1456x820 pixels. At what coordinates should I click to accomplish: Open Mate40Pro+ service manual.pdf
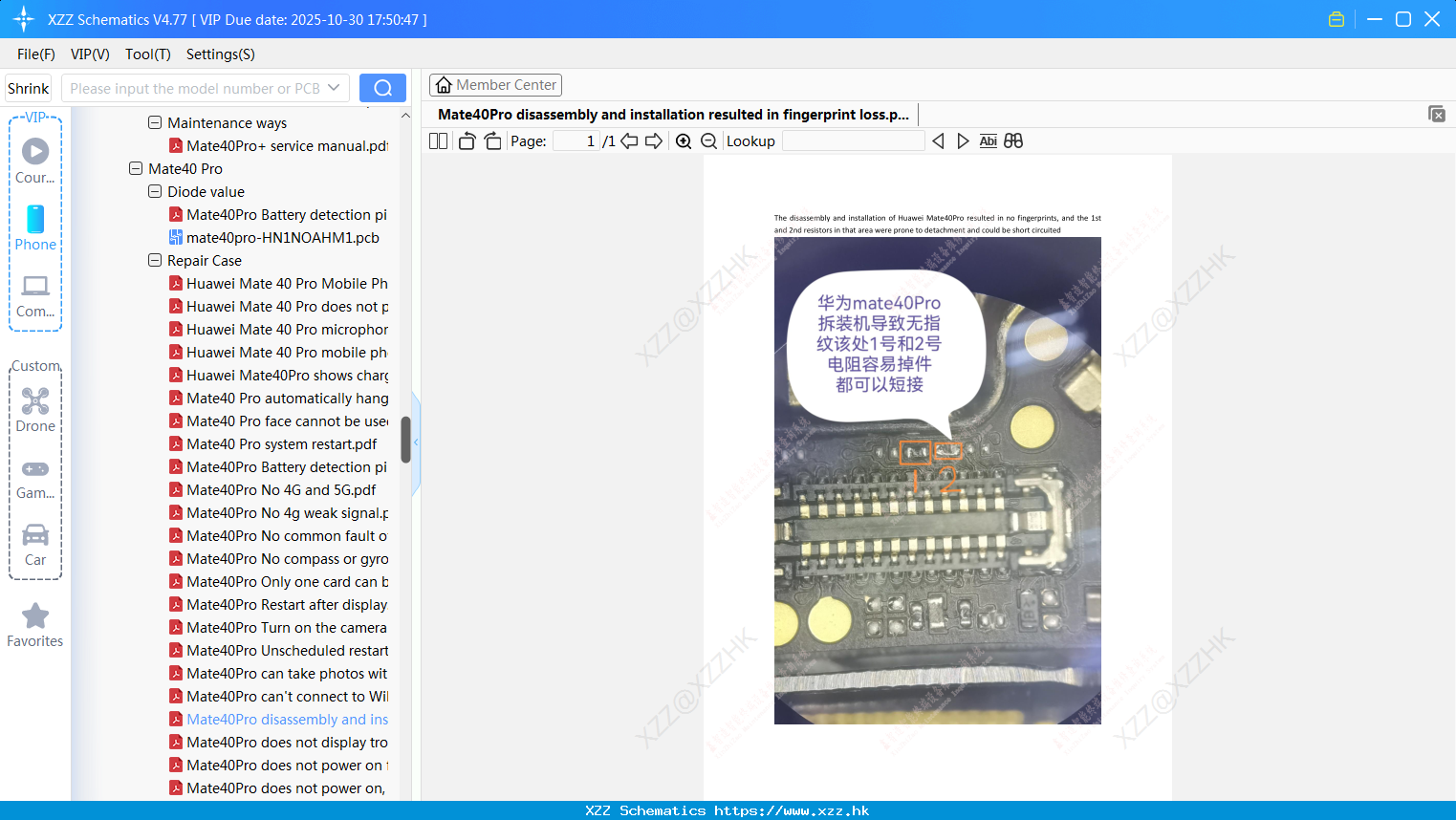(278, 145)
